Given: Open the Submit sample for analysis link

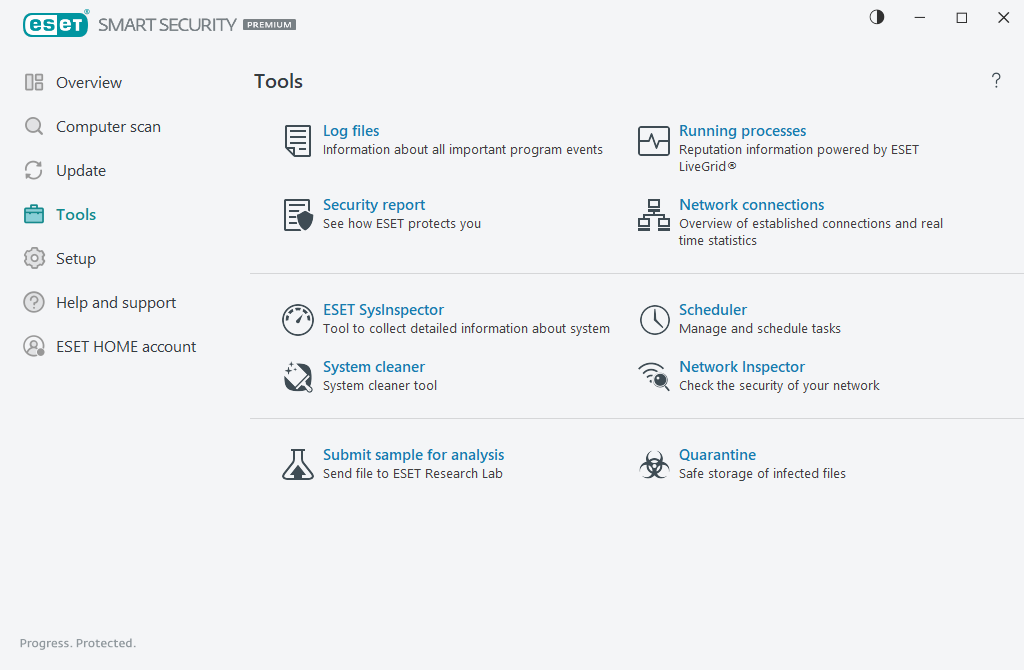Looking at the screenshot, I should point(413,455).
